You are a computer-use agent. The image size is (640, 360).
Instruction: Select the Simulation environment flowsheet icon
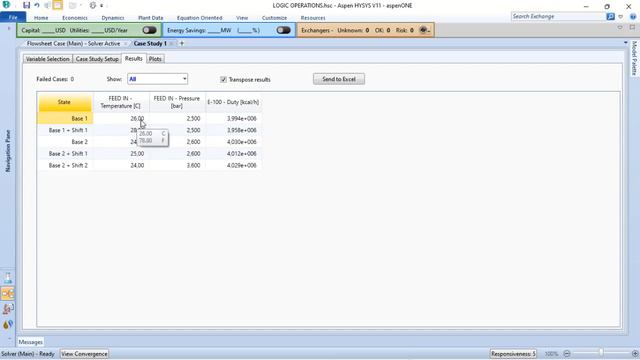click(x=8, y=293)
